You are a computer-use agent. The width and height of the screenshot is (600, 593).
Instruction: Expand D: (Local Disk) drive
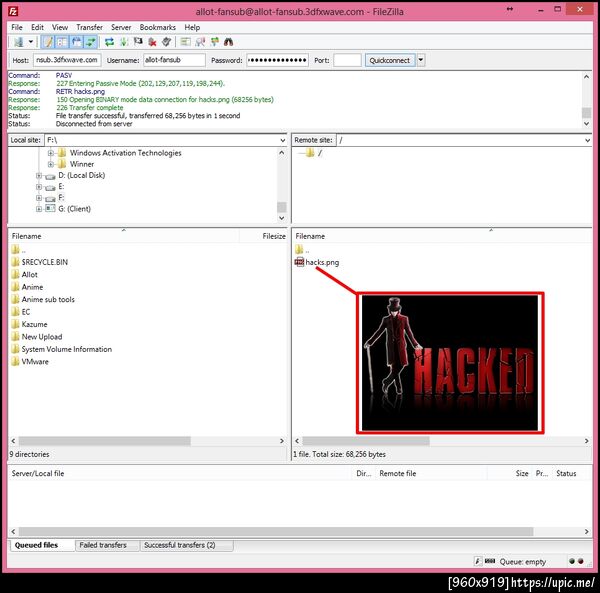click(x=39, y=176)
